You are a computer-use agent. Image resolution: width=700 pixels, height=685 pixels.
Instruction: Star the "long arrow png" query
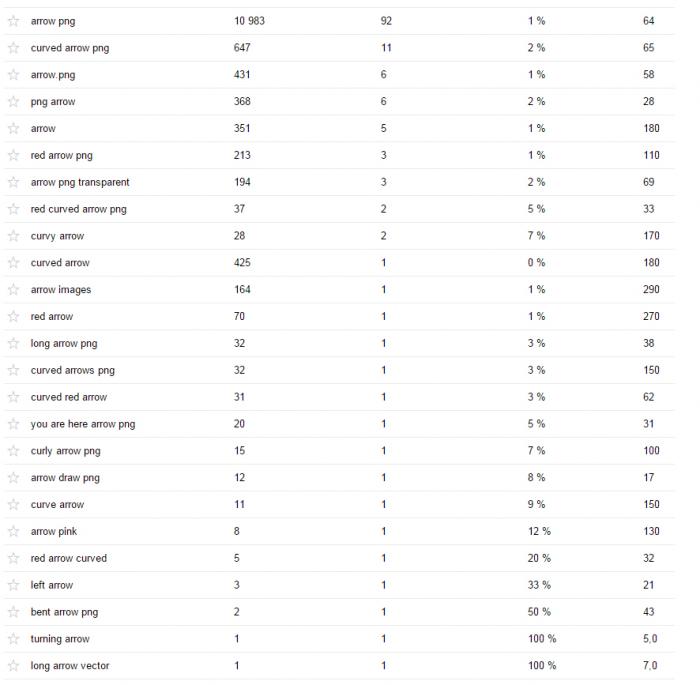tap(13, 343)
